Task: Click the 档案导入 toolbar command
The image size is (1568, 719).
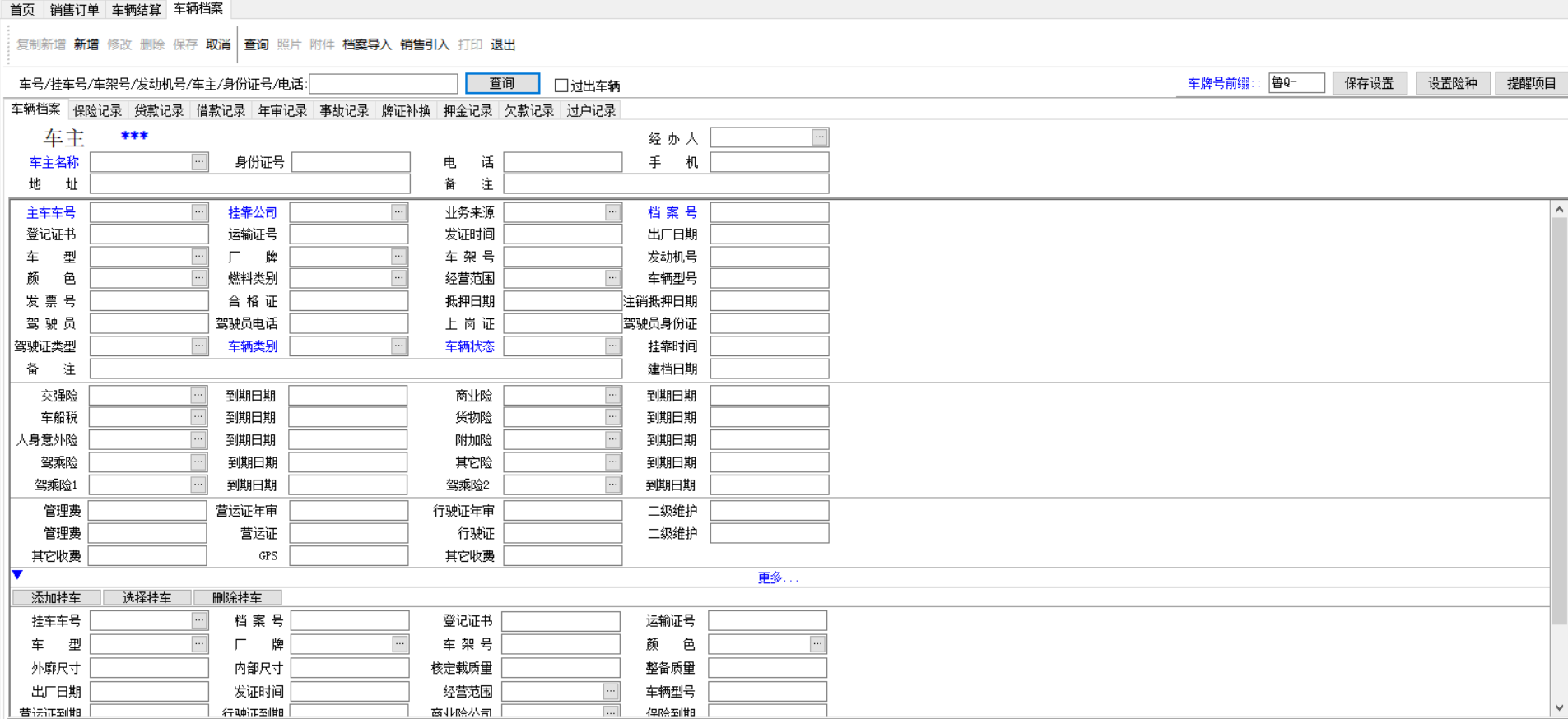Action: 367,44
